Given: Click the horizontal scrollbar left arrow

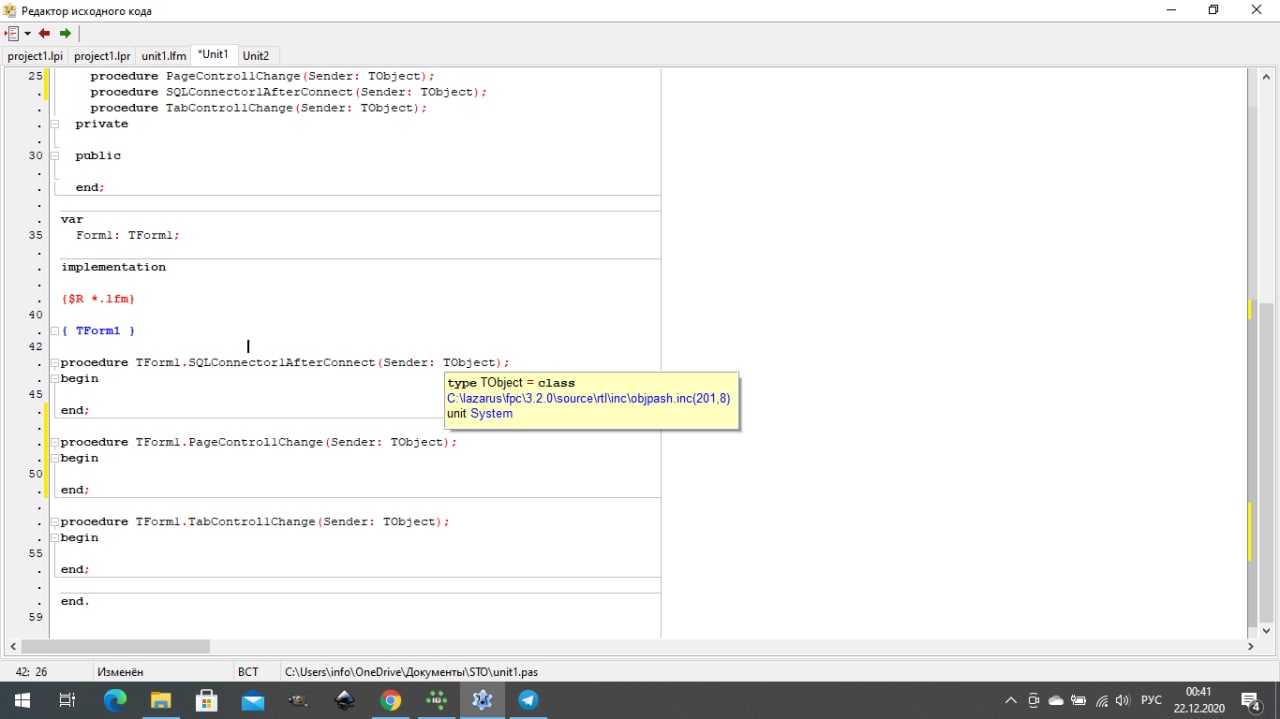Looking at the screenshot, I should (x=13, y=647).
